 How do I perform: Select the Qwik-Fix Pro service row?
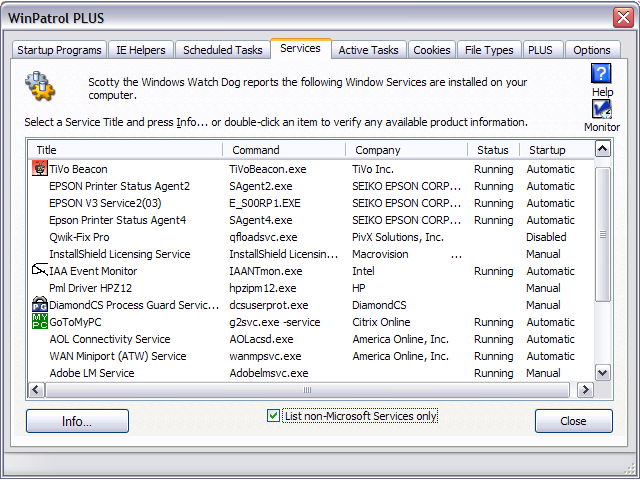pyautogui.click(x=79, y=237)
